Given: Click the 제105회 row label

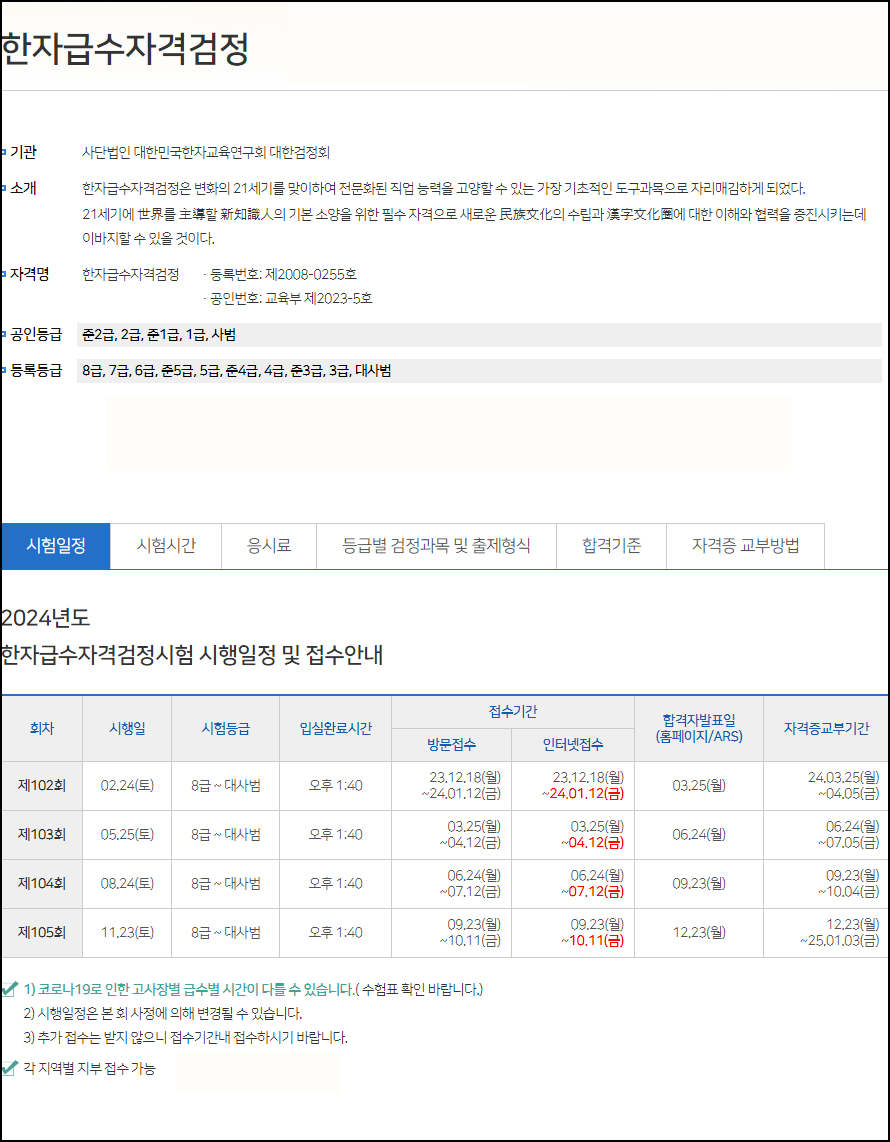Looking at the screenshot, I should pyautogui.click(x=42, y=932).
